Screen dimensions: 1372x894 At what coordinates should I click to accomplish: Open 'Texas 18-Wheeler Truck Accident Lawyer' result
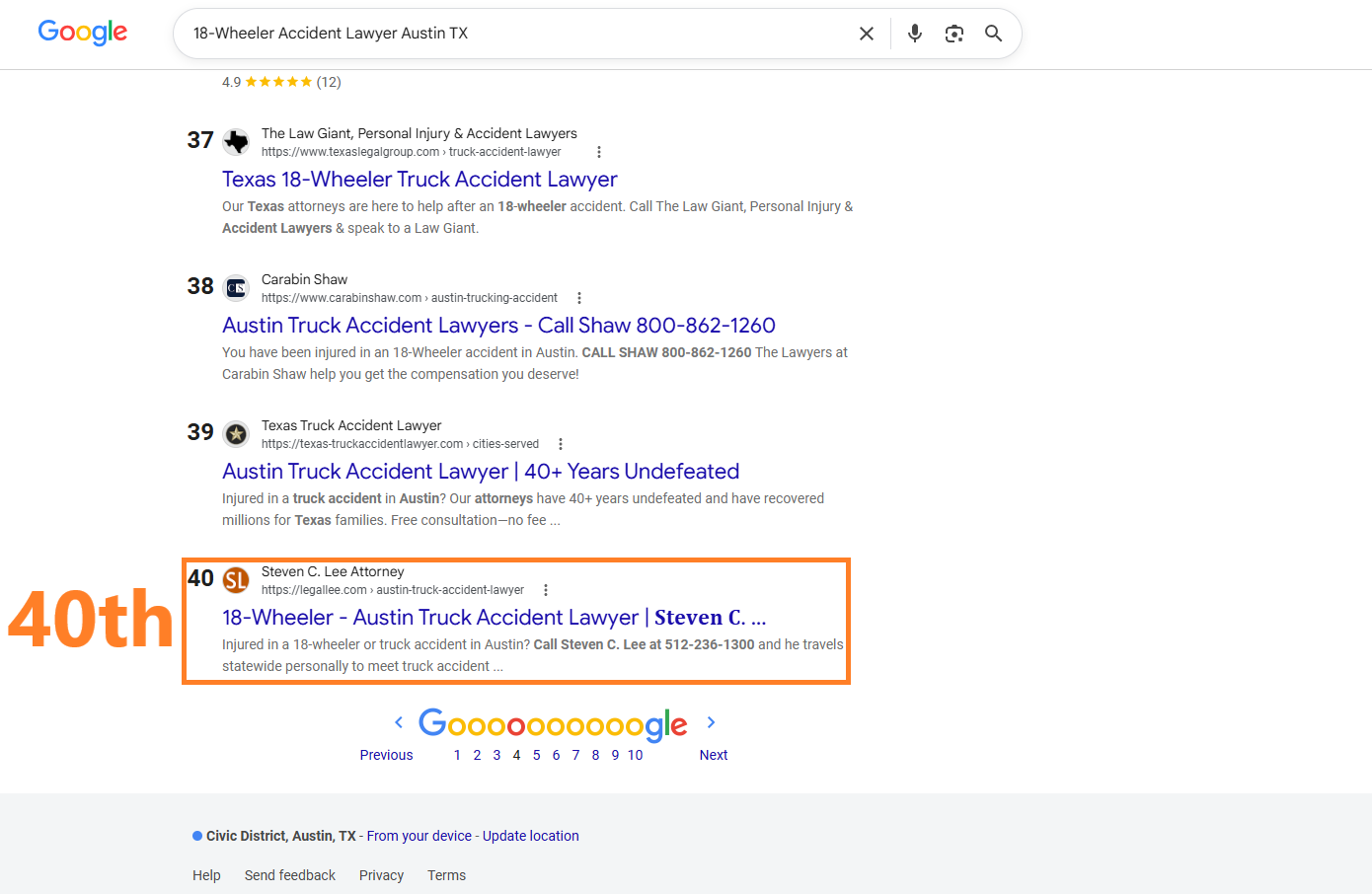pos(419,180)
